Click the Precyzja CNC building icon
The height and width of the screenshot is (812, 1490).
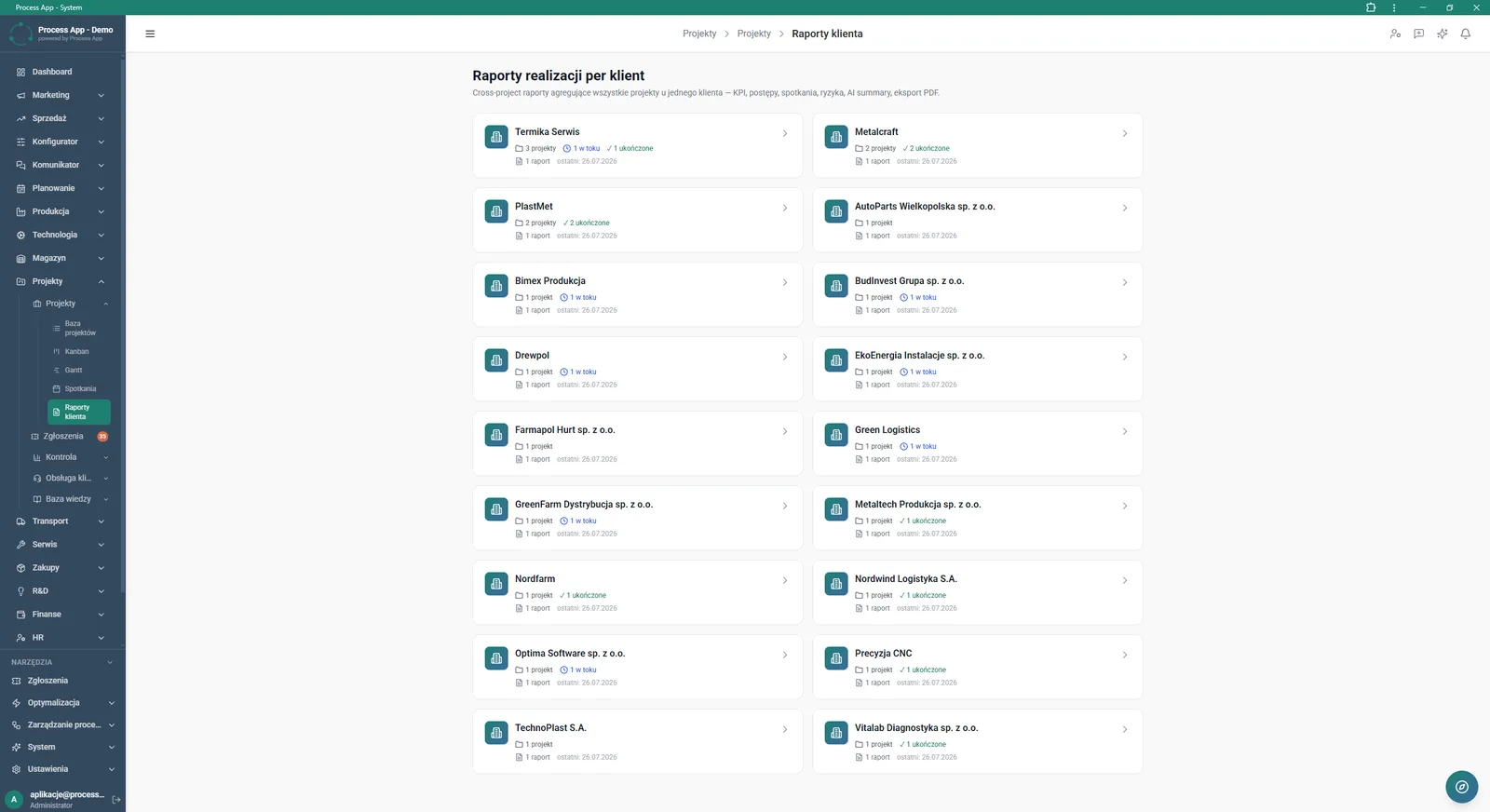click(x=836, y=658)
